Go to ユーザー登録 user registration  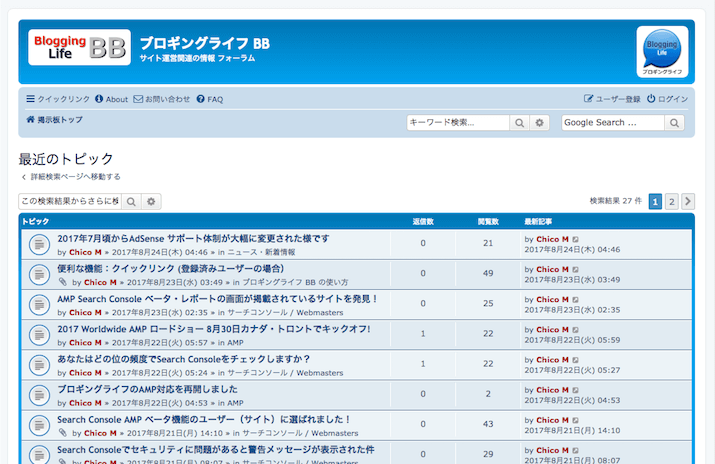612,99
